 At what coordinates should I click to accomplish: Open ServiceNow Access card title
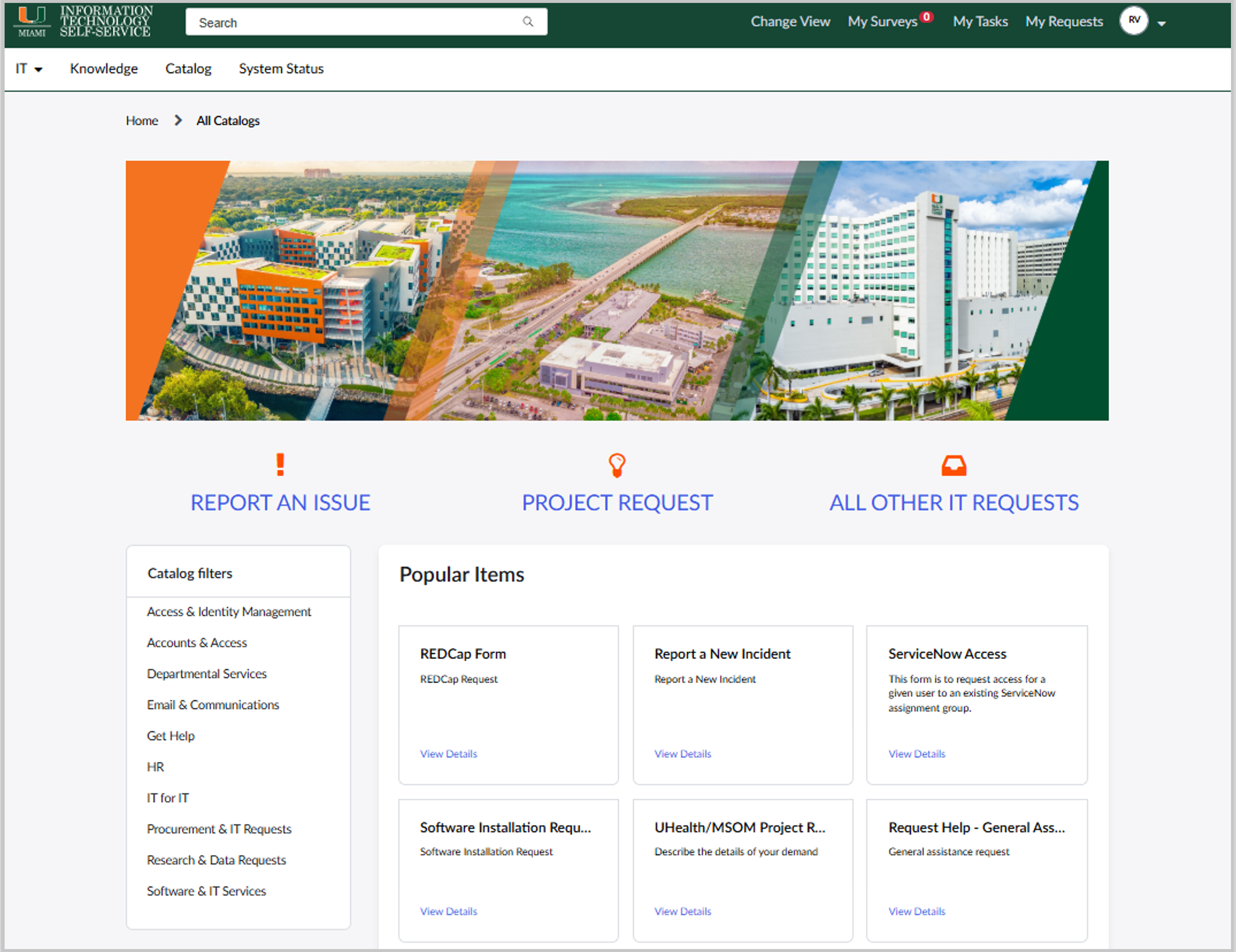tap(947, 654)
